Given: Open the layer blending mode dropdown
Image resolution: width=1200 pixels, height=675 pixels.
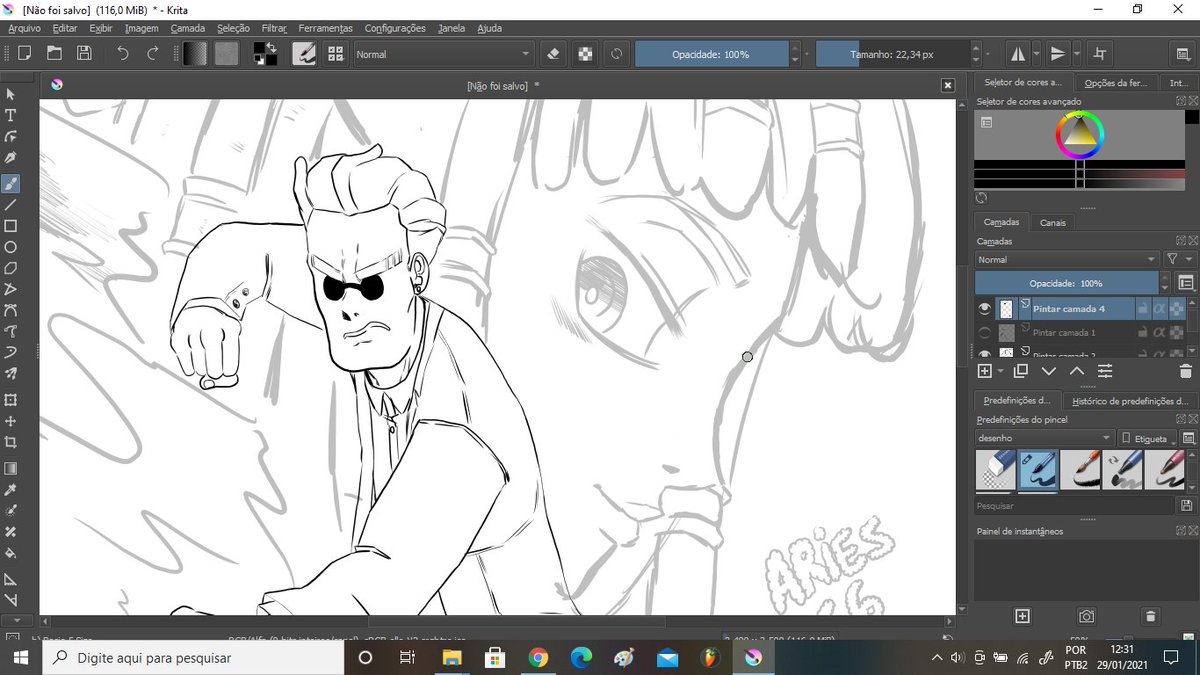Looking at the screenshot, I should (x=1067, y=259).
